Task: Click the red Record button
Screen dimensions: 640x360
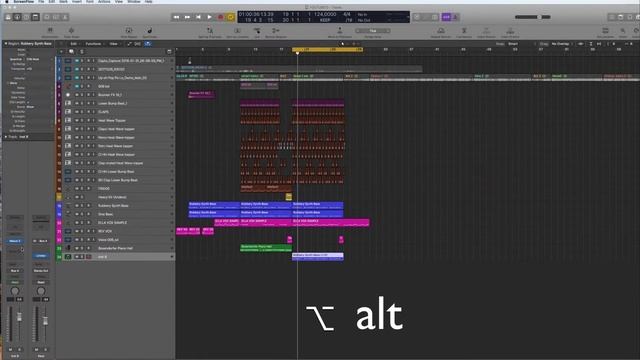Action: [x=220, y=17]
